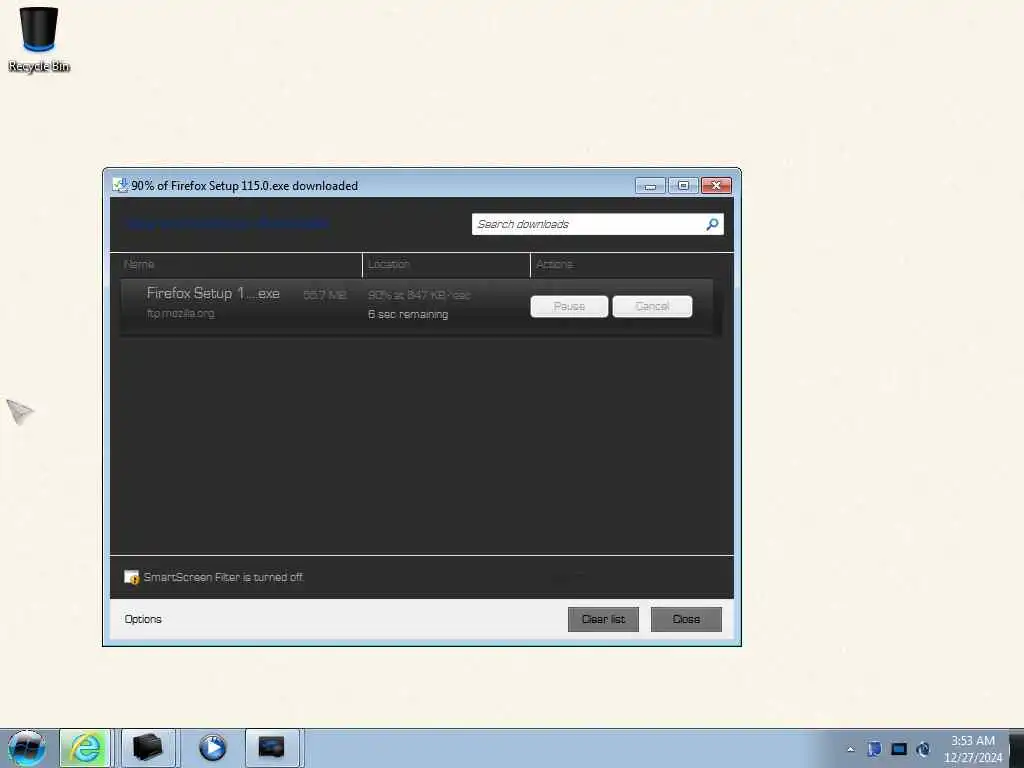The image size is (1024, 768).
Task: Maximize the downloads window
Action: click(683, 186)
